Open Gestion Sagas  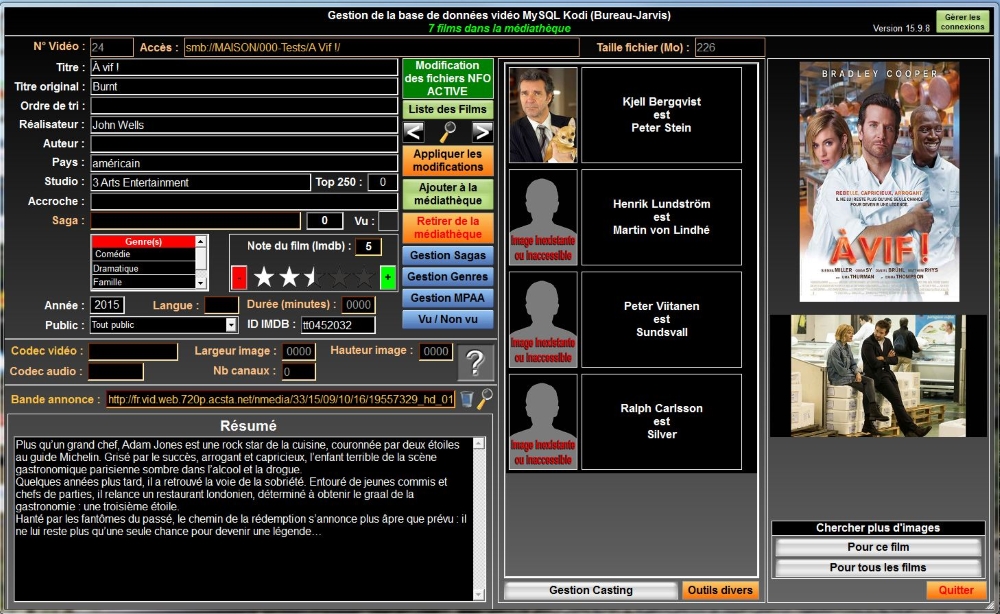point(447,256)
